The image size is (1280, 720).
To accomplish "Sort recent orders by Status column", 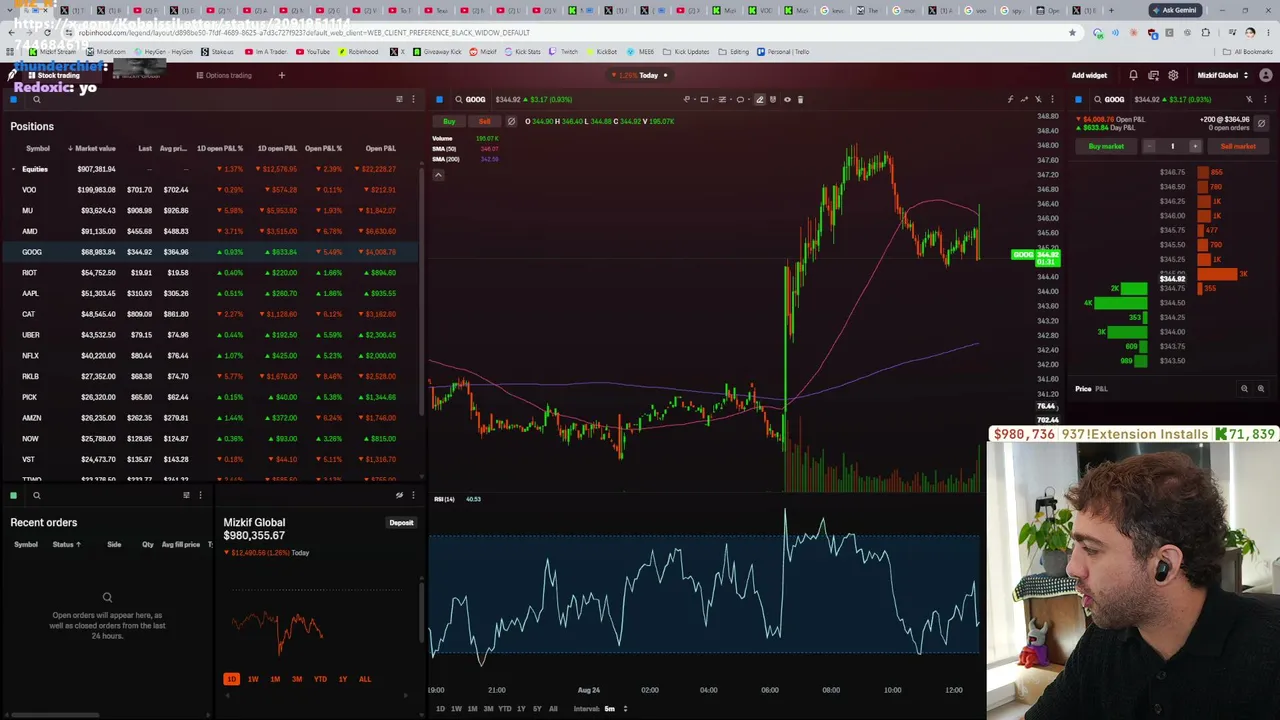I will 67,544.
